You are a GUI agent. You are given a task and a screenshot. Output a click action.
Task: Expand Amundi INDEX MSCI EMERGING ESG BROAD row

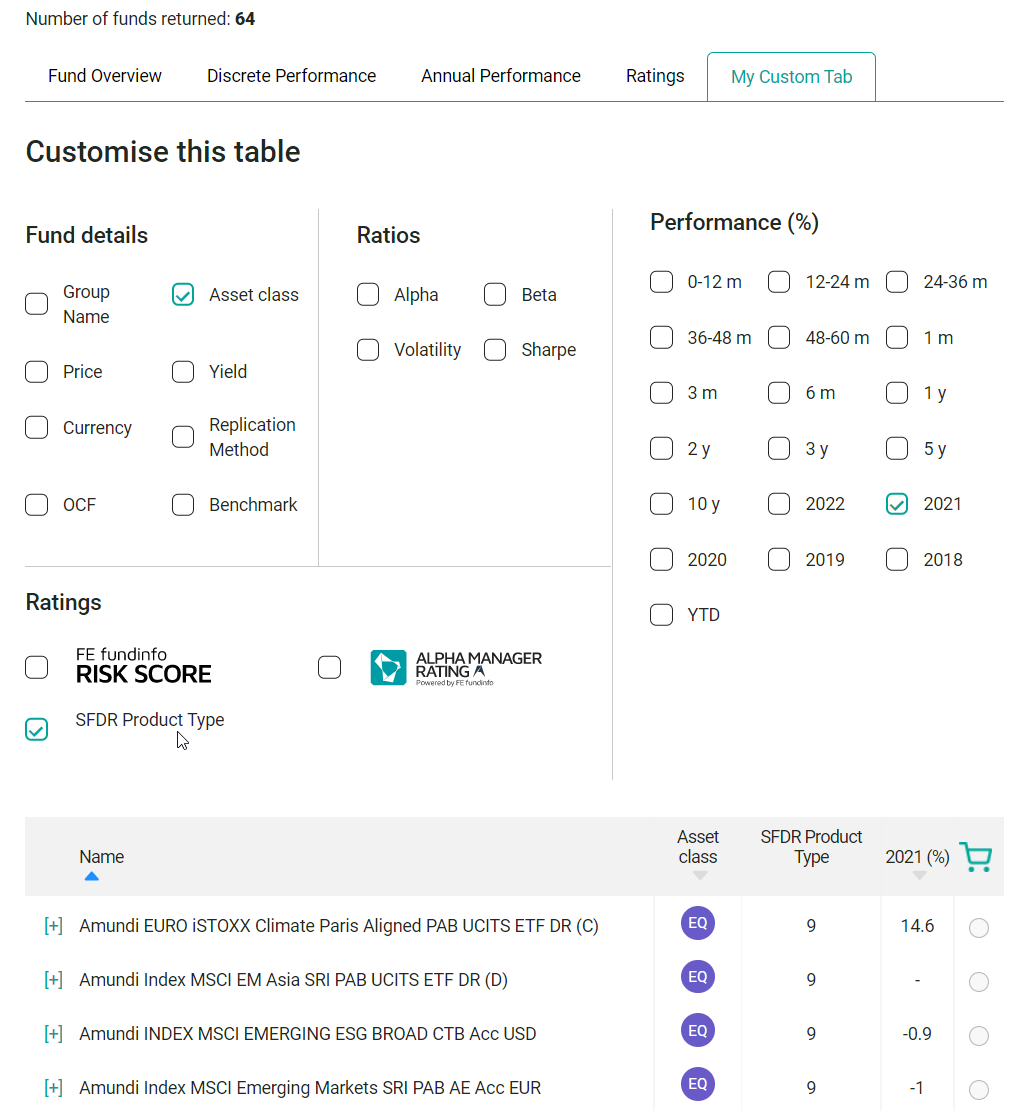(x=53, y=1034)
